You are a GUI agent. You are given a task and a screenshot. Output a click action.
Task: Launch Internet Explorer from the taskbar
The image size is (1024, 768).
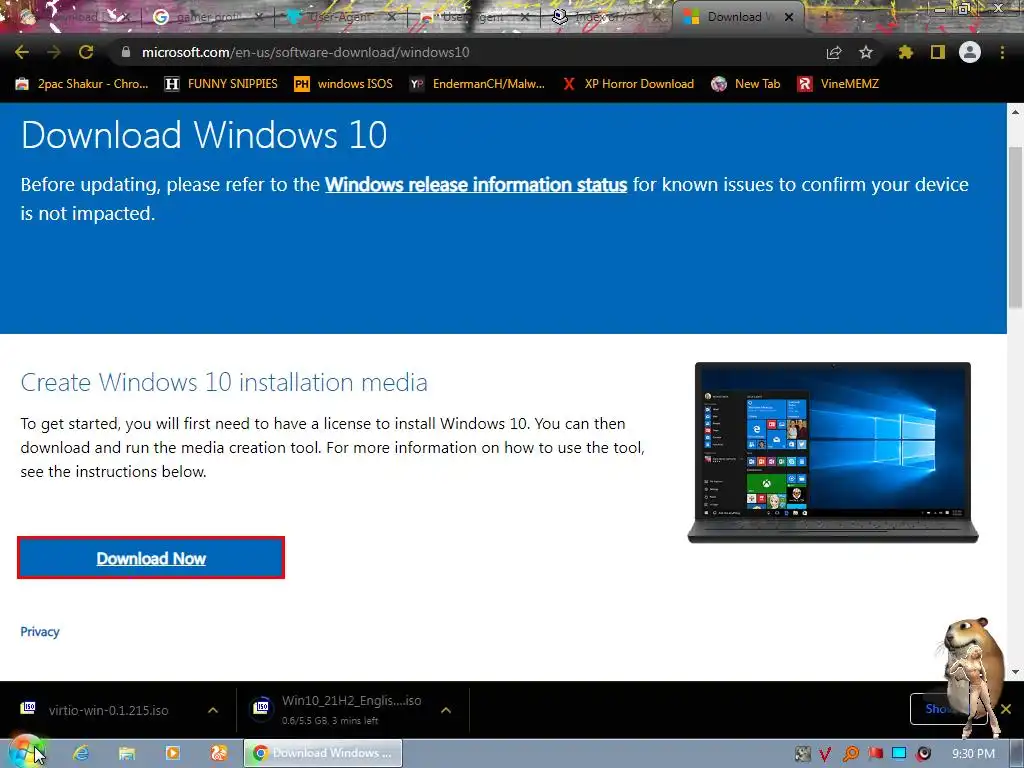pos(81,753)
